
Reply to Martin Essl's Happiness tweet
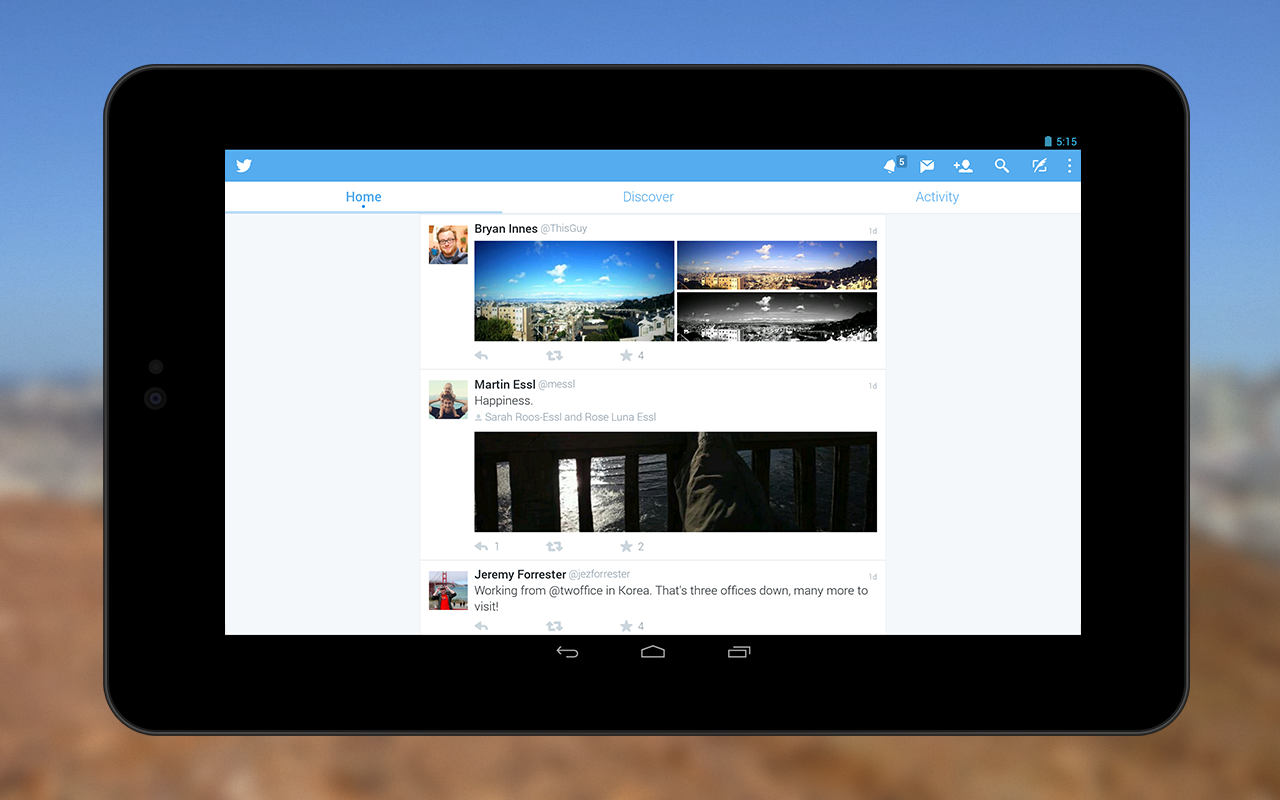click(481, 546)
